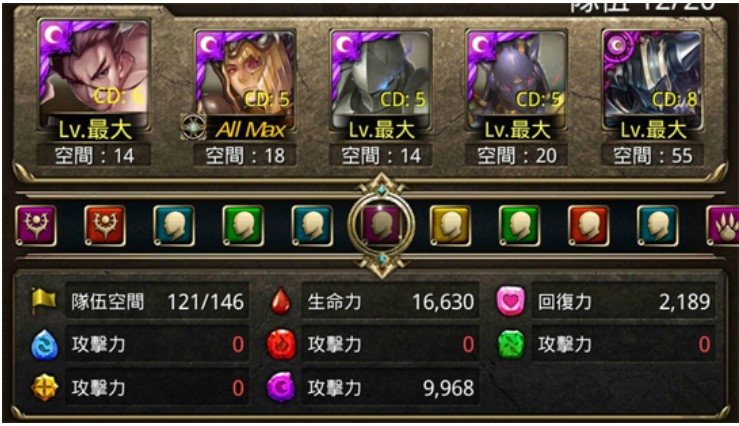Select the card with space 20
The width and height of the screenshot is (739, 426).
click(x=517, y=80)
